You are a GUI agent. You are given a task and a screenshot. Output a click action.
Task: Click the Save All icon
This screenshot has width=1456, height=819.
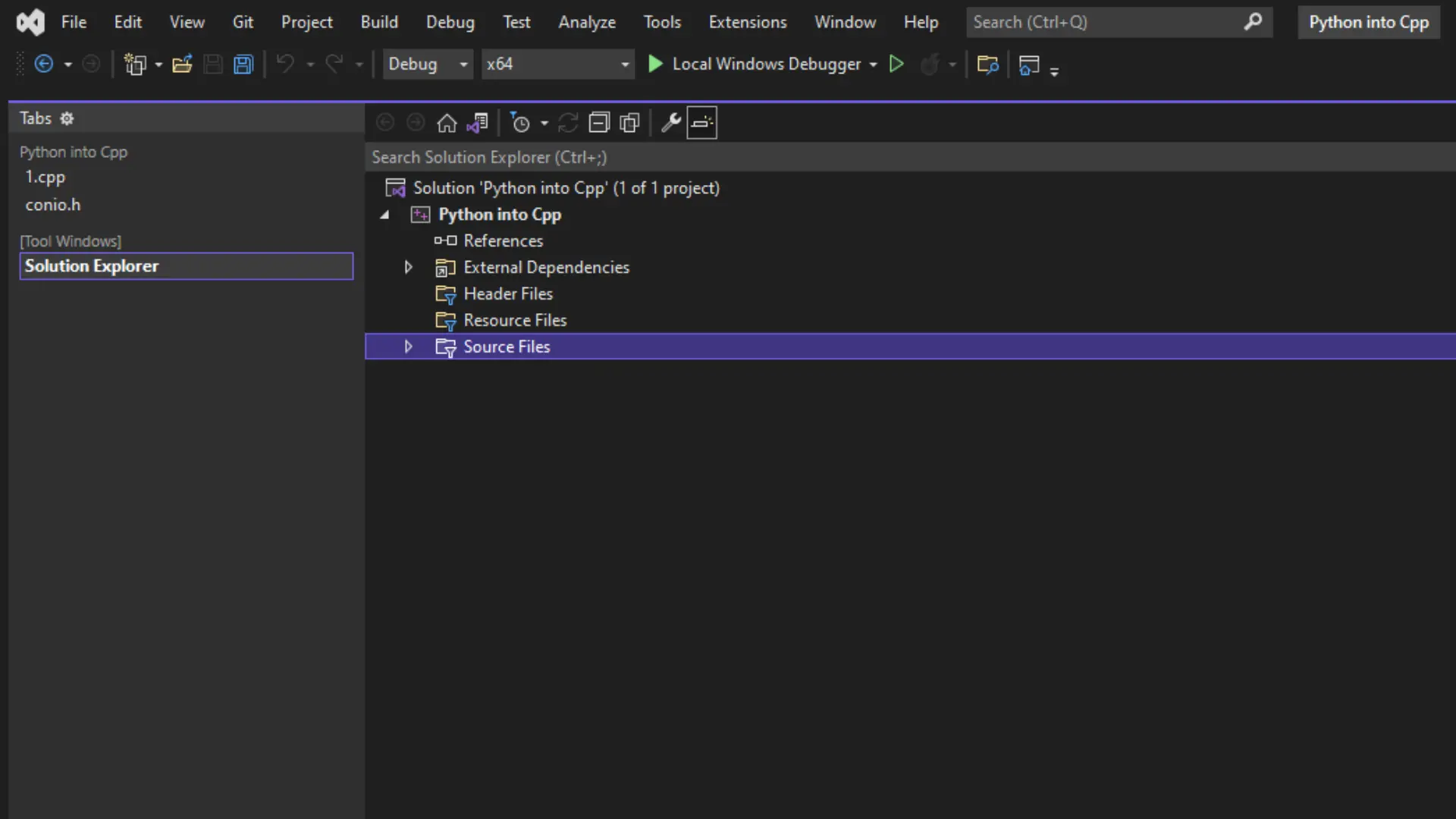click(x=243, y=64)
